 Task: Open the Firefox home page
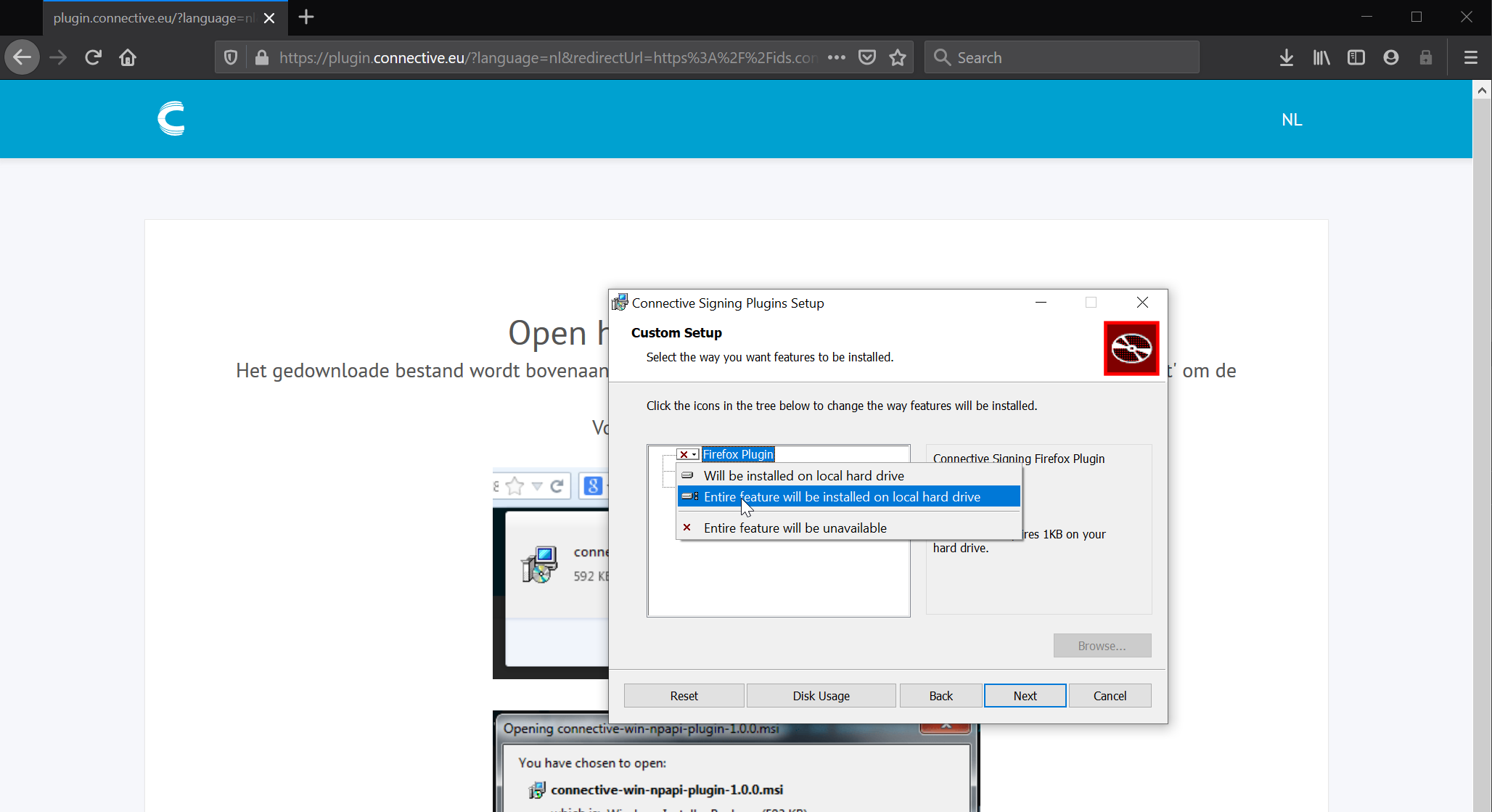point(128,57)
